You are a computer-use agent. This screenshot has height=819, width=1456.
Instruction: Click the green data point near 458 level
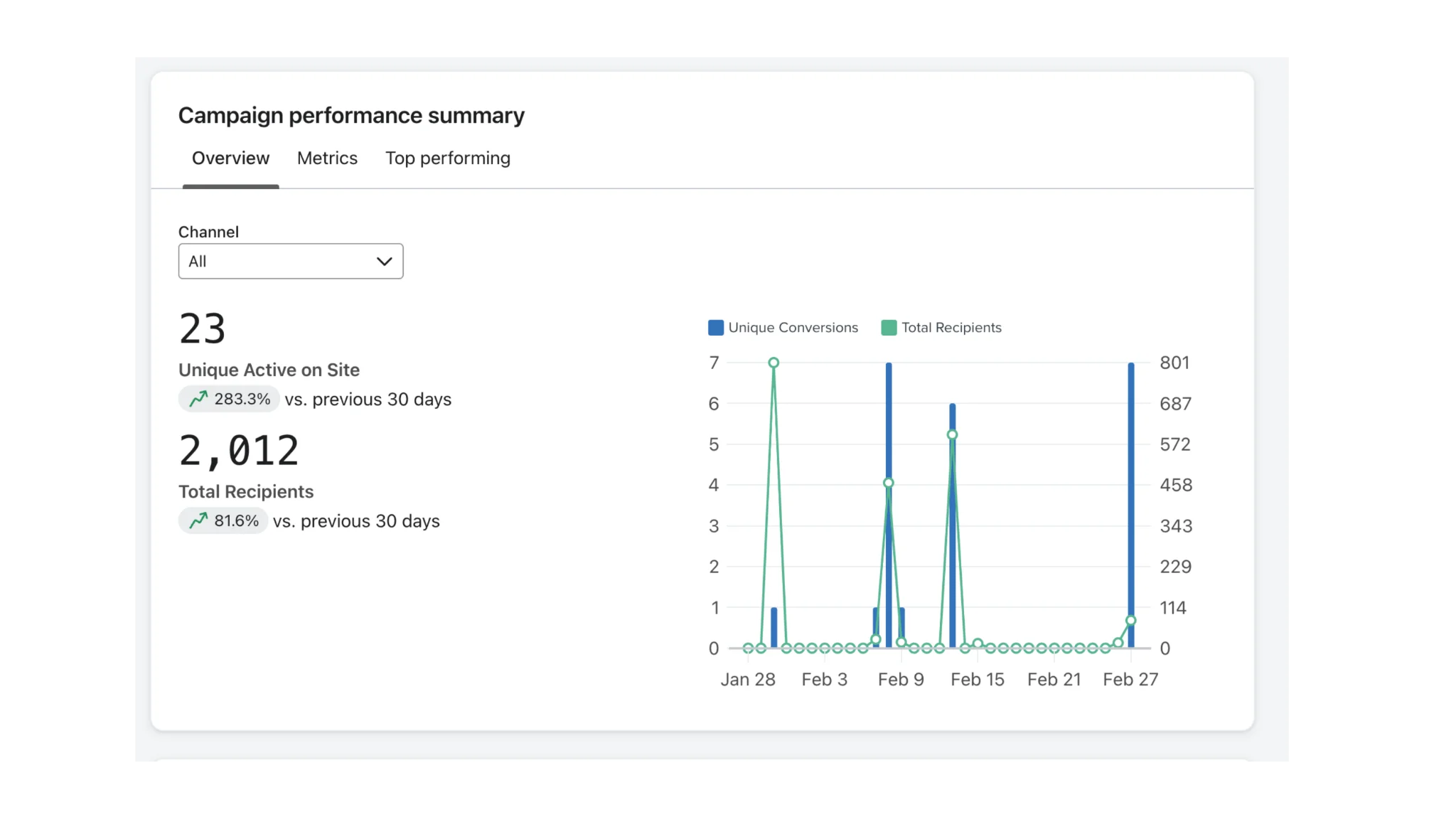(888, 483)
